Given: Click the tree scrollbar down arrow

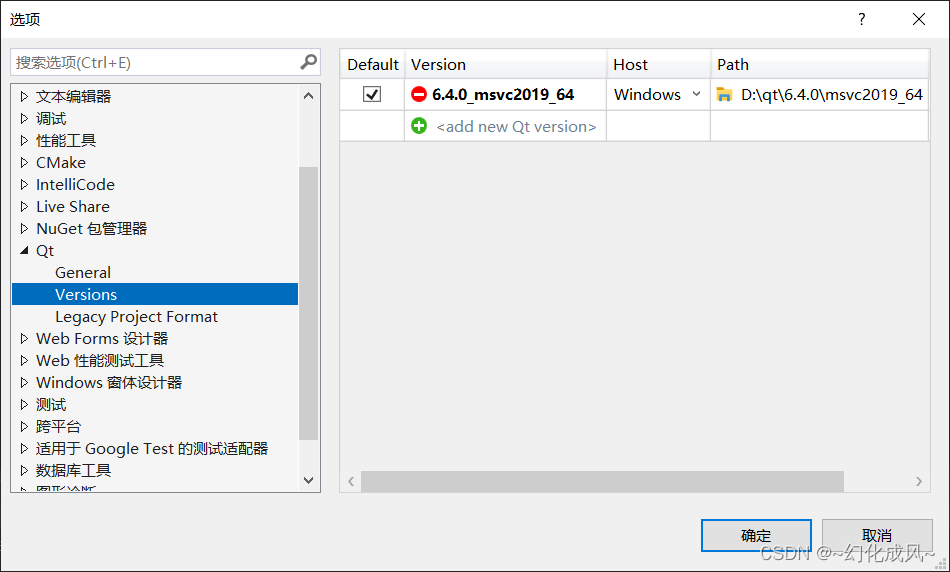Looking at the screenshot, I should 308,480.
